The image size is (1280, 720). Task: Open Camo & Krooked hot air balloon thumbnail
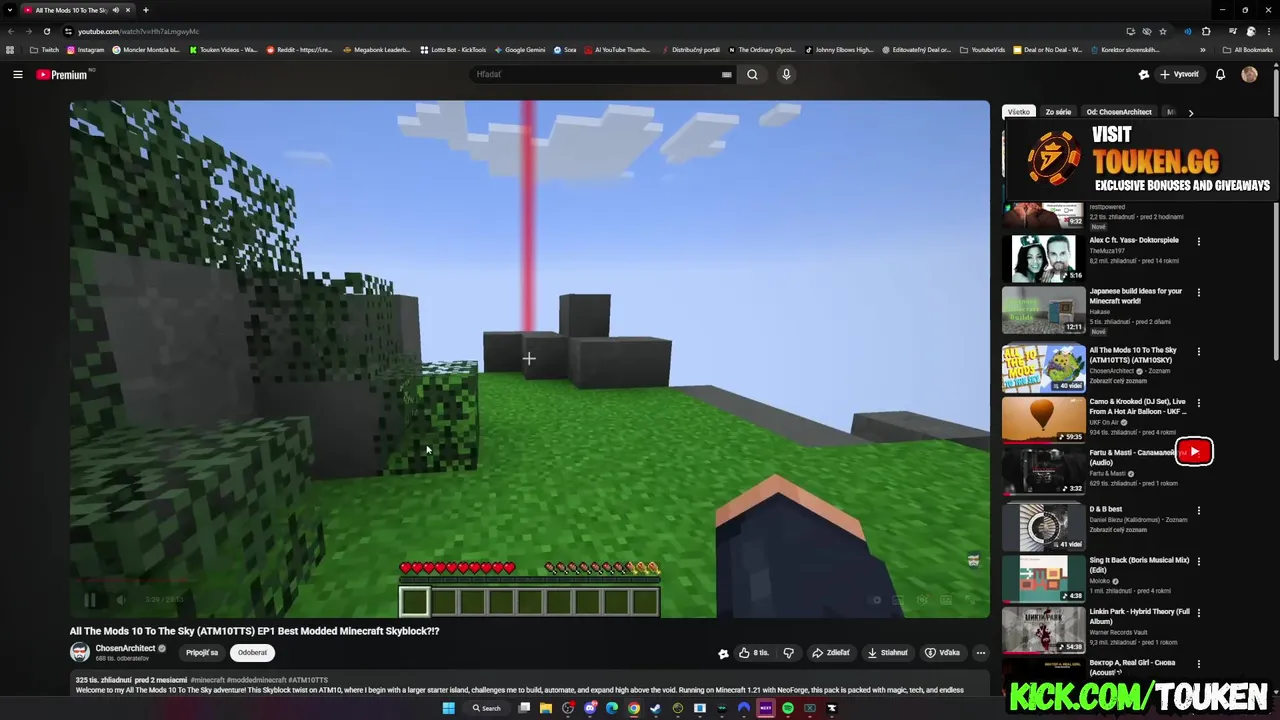(1043, 419)
